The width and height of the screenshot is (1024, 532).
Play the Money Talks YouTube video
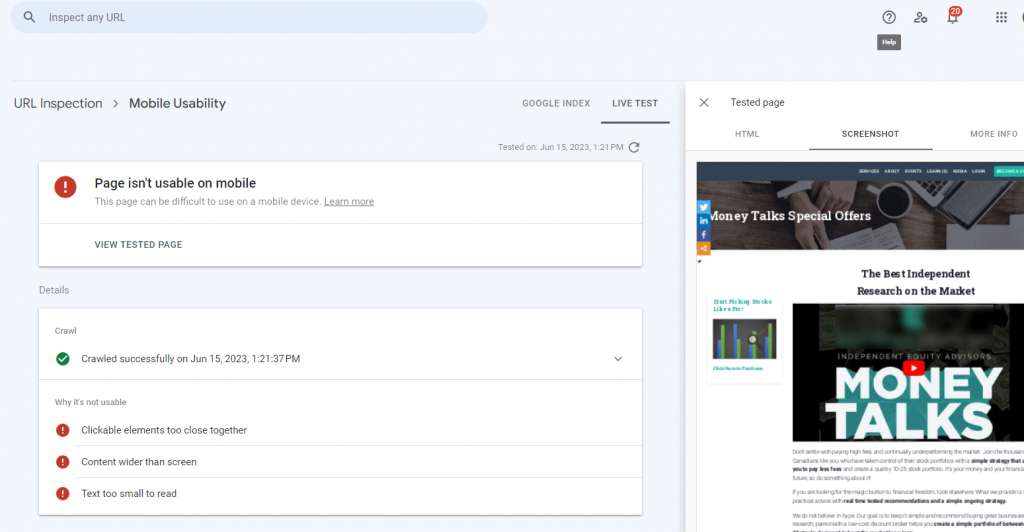coord(914,368)
